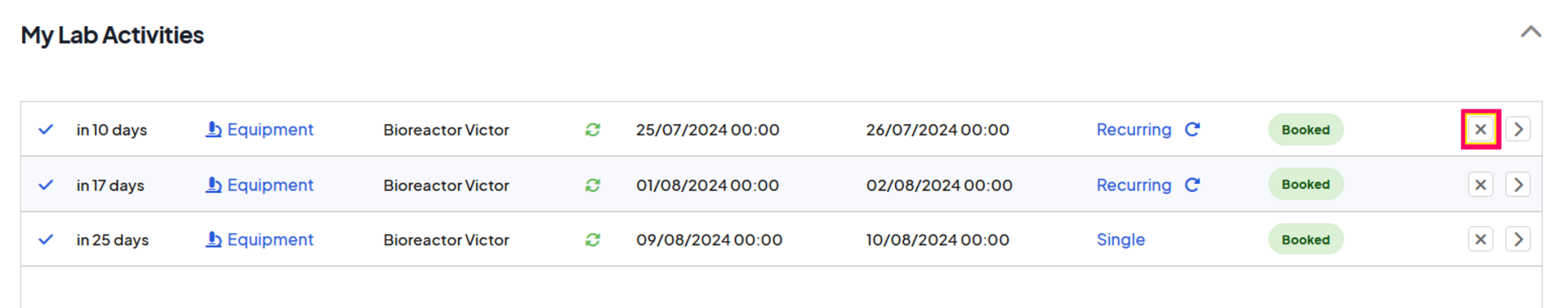The width and height of the screenshot is (1568, 308).
Task: Click the Single booking type link
Action: (1120, 239)
